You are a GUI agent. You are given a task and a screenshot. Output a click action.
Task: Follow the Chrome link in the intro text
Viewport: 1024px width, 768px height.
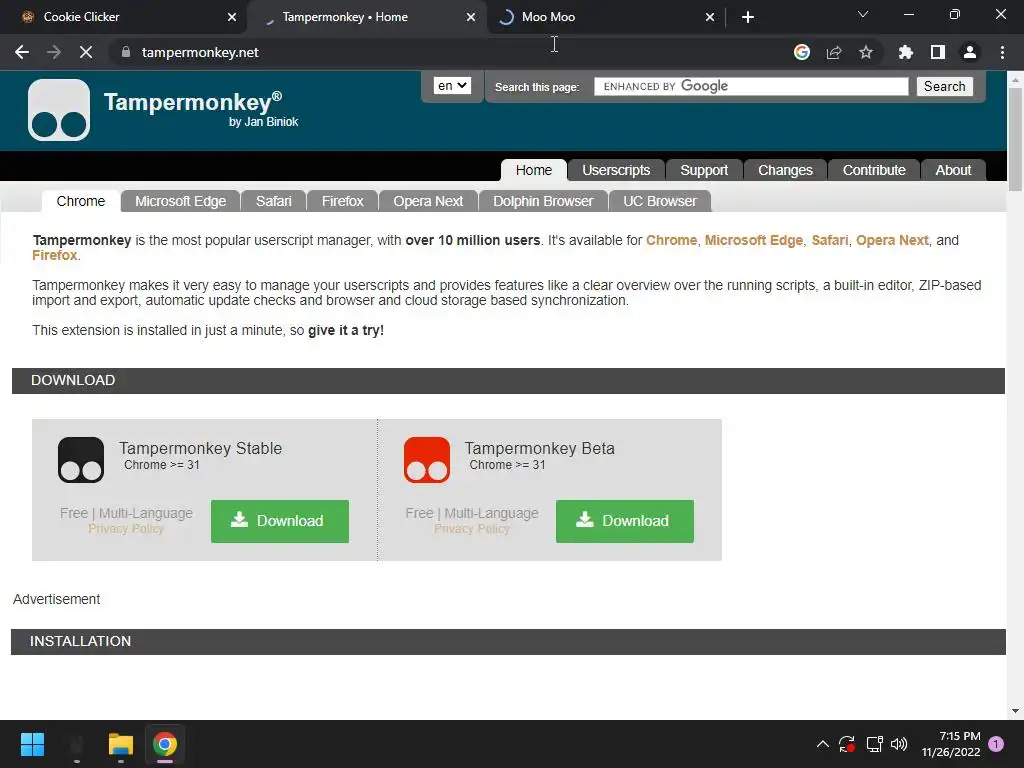point(671,240)
